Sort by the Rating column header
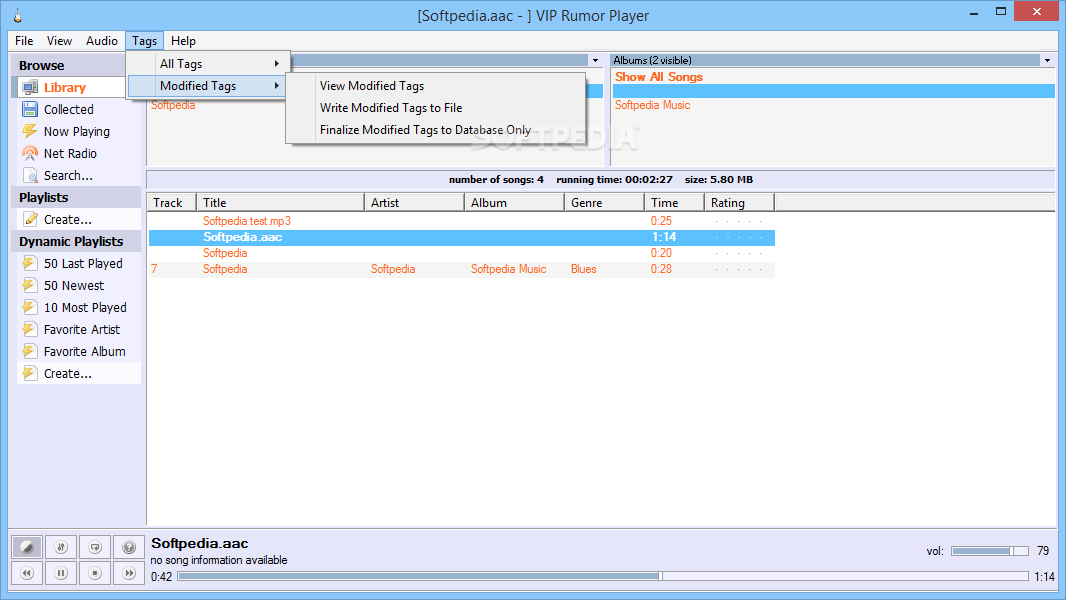The image size is (1066, 600). pos(740,202)
